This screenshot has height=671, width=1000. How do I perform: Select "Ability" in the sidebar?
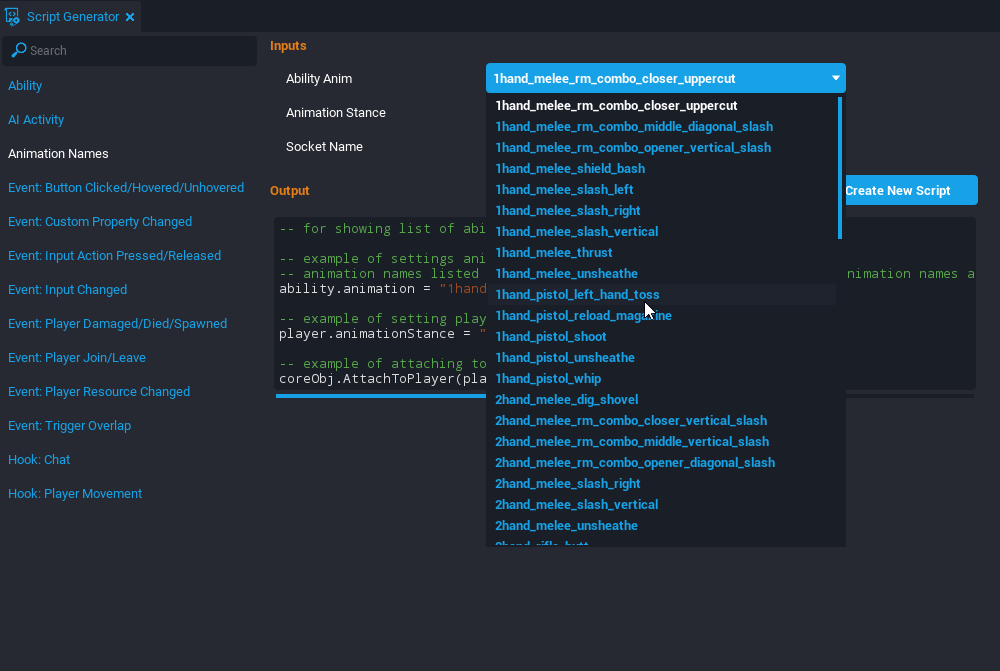coord(25,86)
